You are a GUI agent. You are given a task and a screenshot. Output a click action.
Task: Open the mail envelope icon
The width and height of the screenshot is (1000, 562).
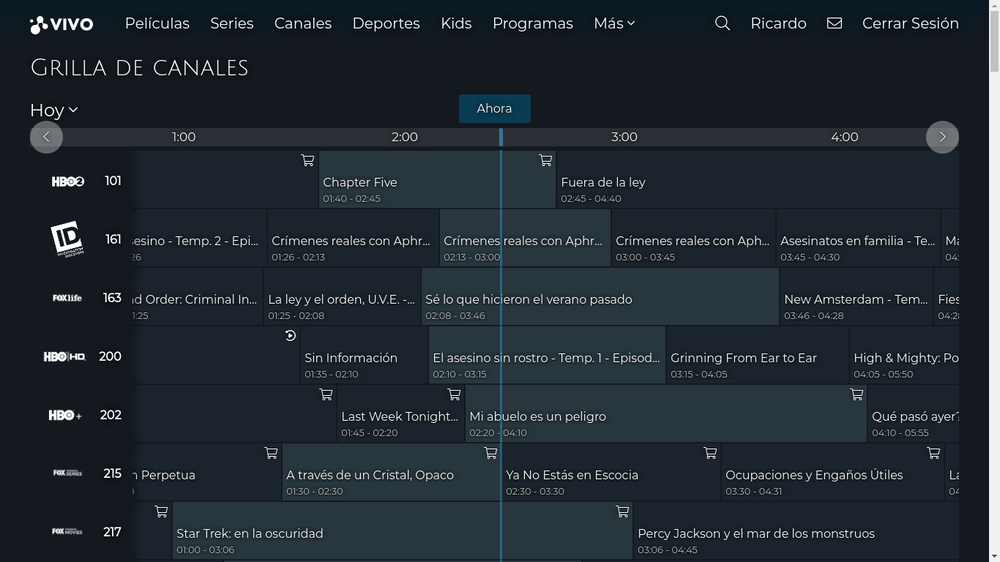[x=834, y=23]
